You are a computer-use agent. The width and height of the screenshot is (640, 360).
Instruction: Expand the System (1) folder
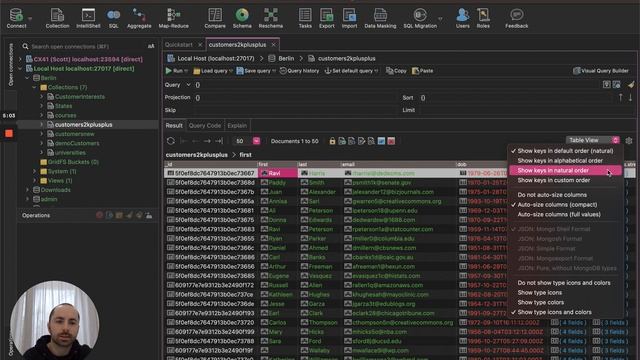click(35, 171)
